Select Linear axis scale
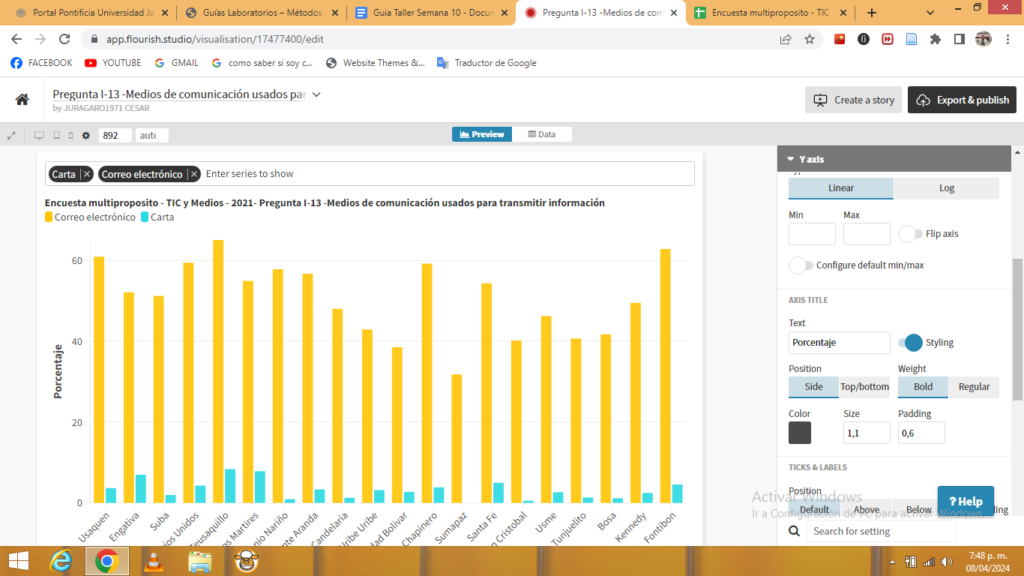Image resolution: width=1024 pixels, height=576 pixels. pyautogui.click(x=840, y=188)
